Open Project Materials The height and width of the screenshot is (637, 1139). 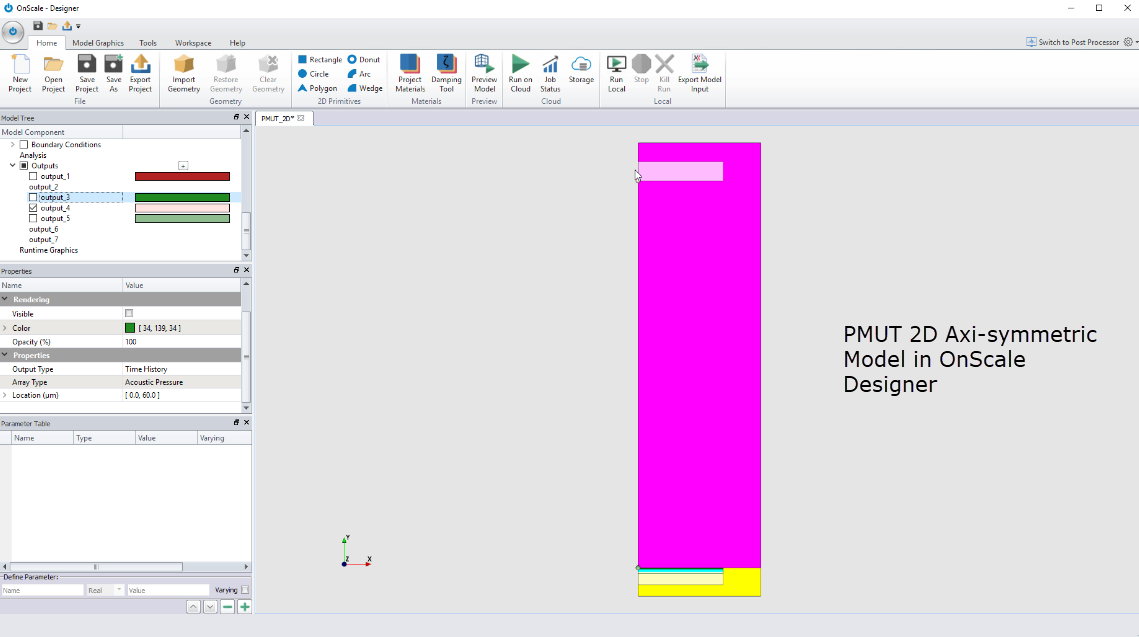pos(410,73)
